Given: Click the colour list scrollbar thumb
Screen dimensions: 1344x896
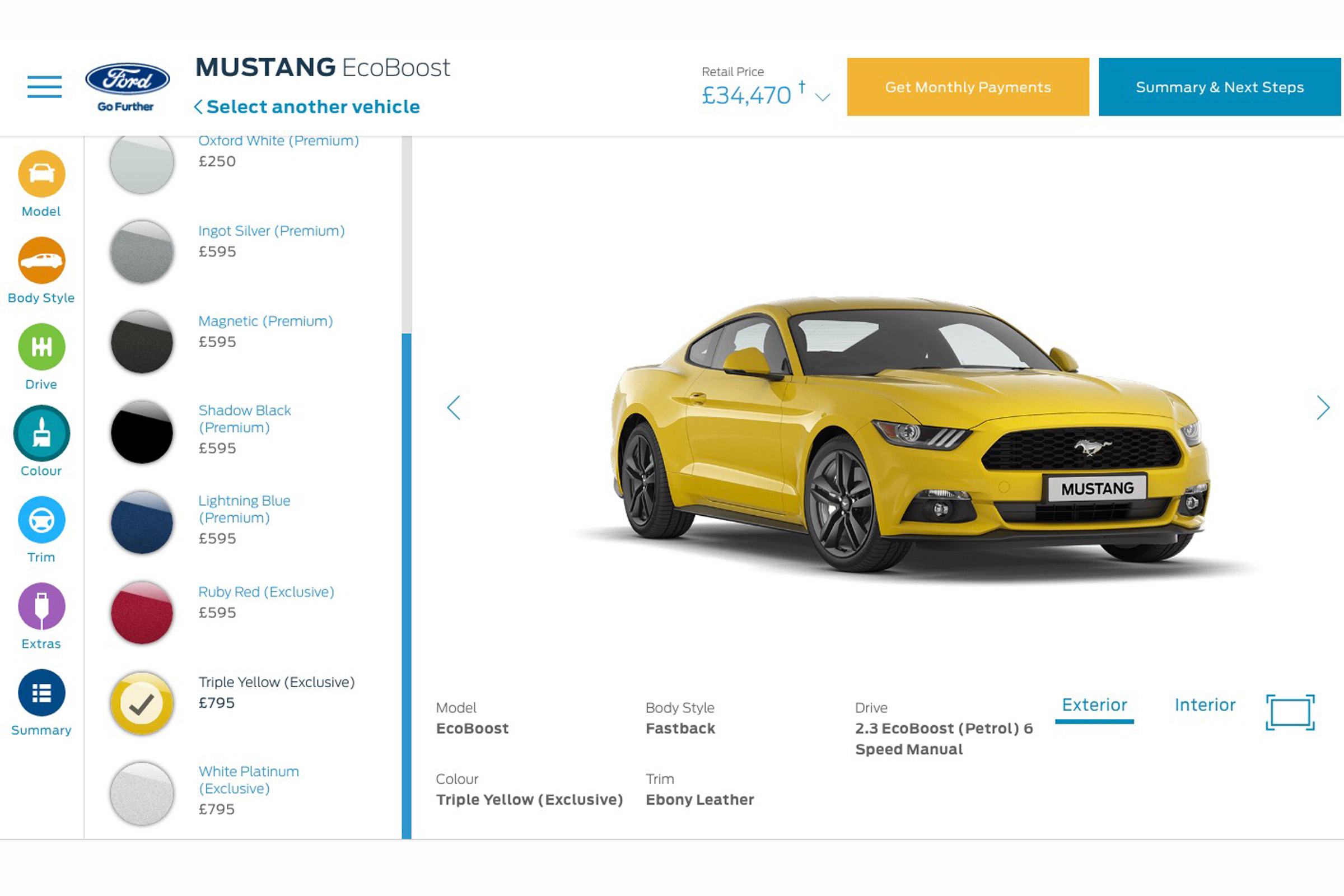Looking at the screenshot, I should (407, 586).
